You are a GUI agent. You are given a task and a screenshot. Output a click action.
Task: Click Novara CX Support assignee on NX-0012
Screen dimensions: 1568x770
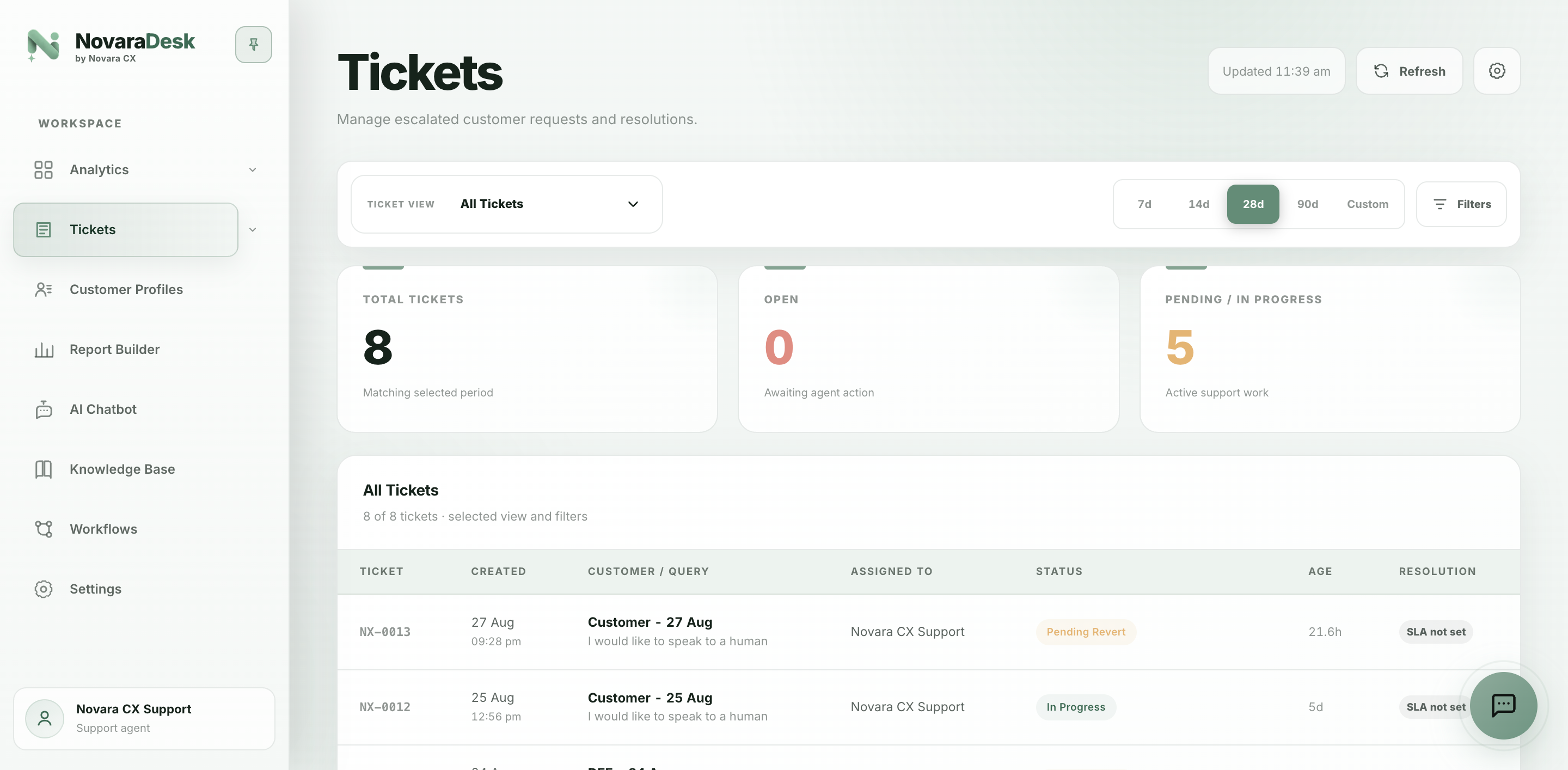(x=907, y=707)
